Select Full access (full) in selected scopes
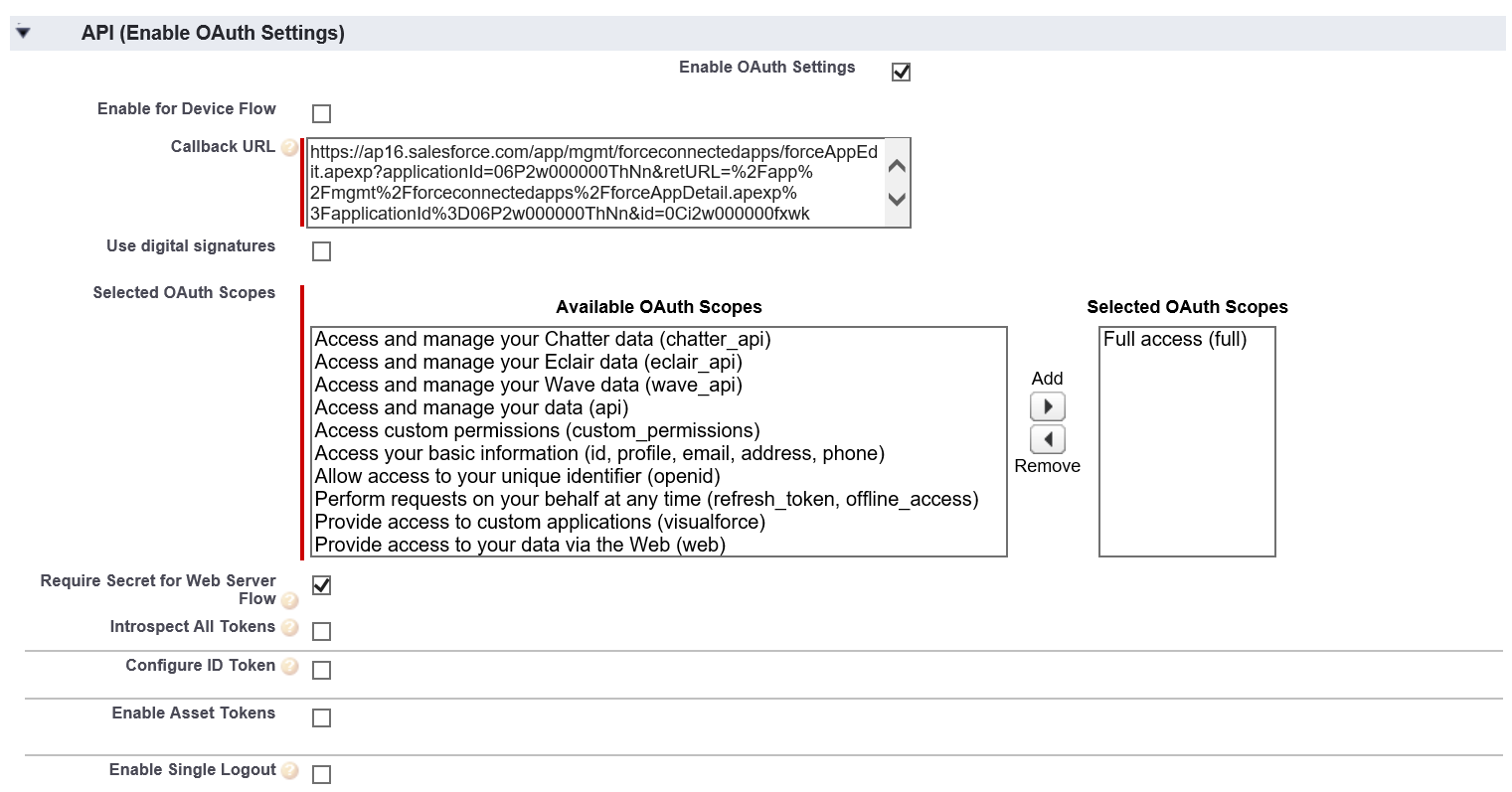Image resolution: width=1512 pixels, height=792 pixels. tap(1174, 340)
